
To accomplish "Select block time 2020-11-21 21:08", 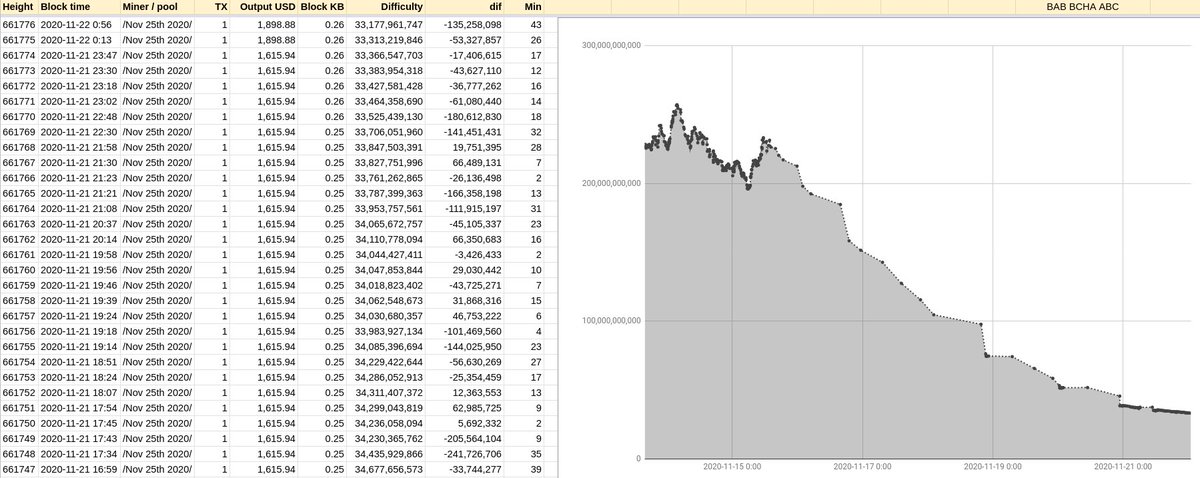I will click(78, 208).
